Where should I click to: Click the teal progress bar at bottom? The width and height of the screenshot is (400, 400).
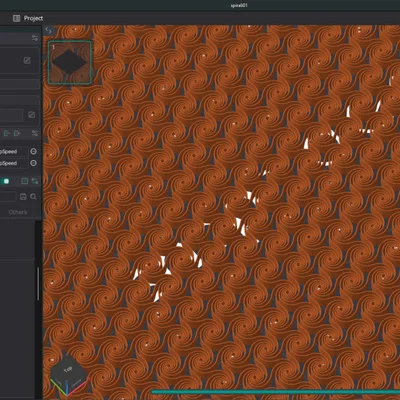click(276, 392)
